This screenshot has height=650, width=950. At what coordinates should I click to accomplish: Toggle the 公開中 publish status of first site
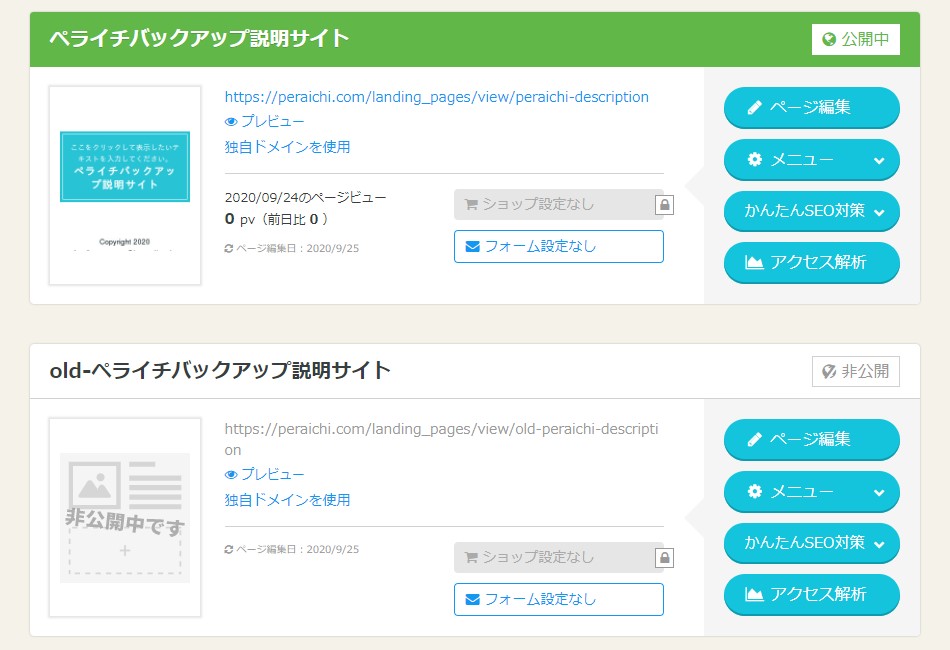(855, 40)
